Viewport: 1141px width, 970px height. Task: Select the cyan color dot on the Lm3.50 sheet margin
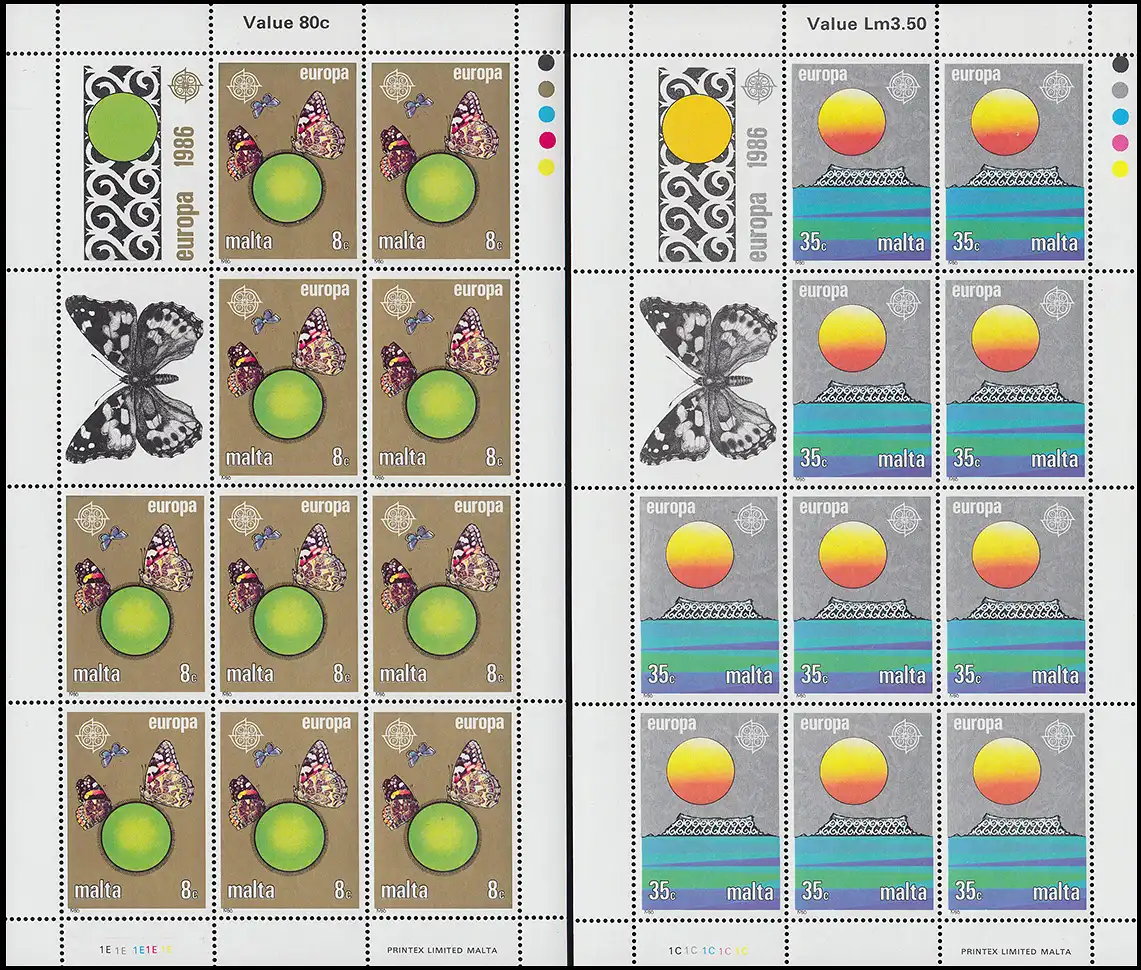pyautogui.click(x=1120, y=116)
